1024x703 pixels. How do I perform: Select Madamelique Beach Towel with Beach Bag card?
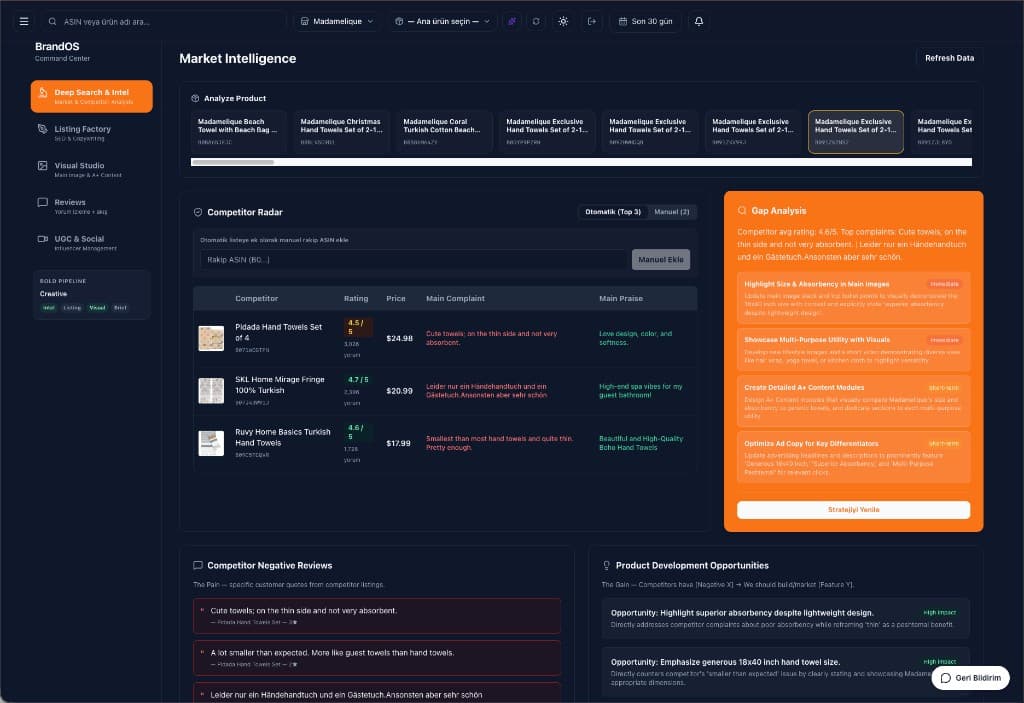click(x=238, y=132)
